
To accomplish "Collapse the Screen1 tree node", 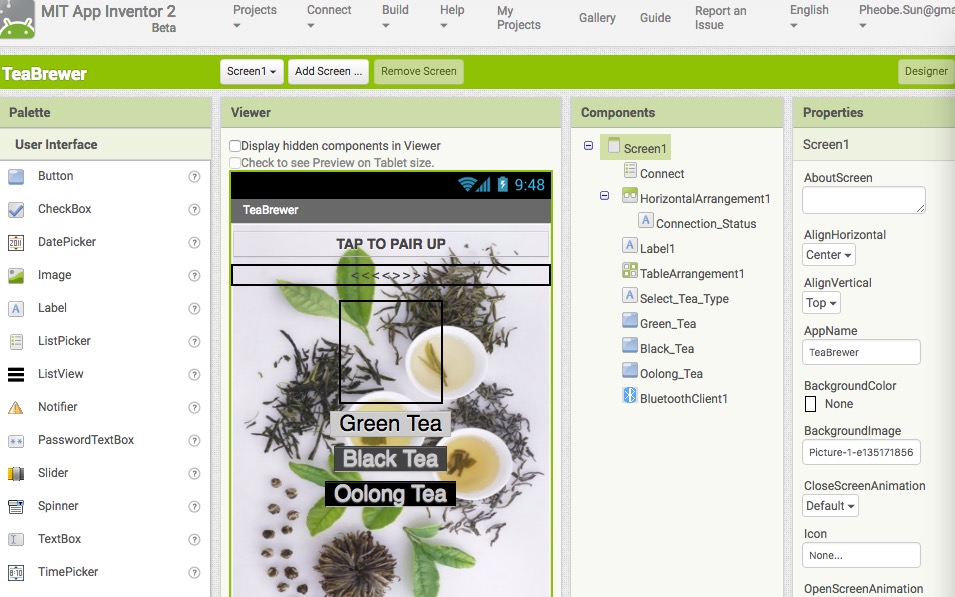I will 588,146.
